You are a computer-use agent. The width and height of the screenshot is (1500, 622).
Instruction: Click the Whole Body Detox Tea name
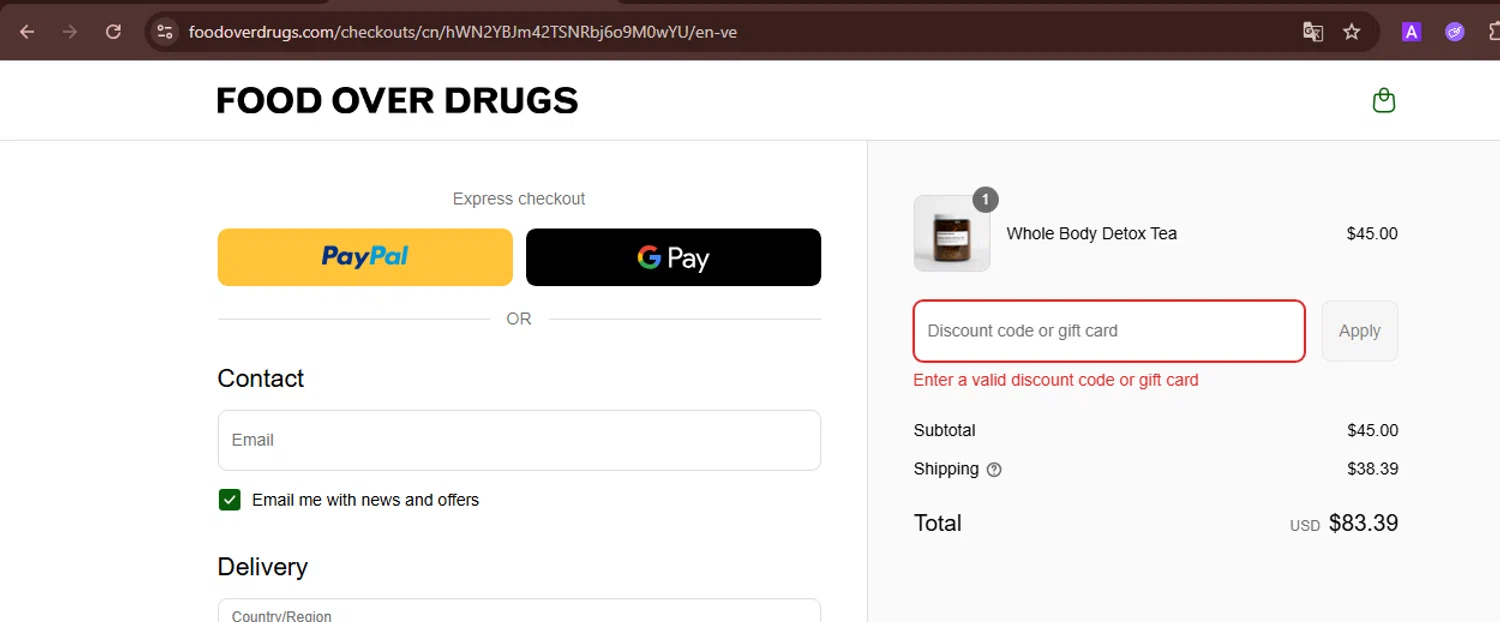pyautogui.click(x=1091, y=233)
